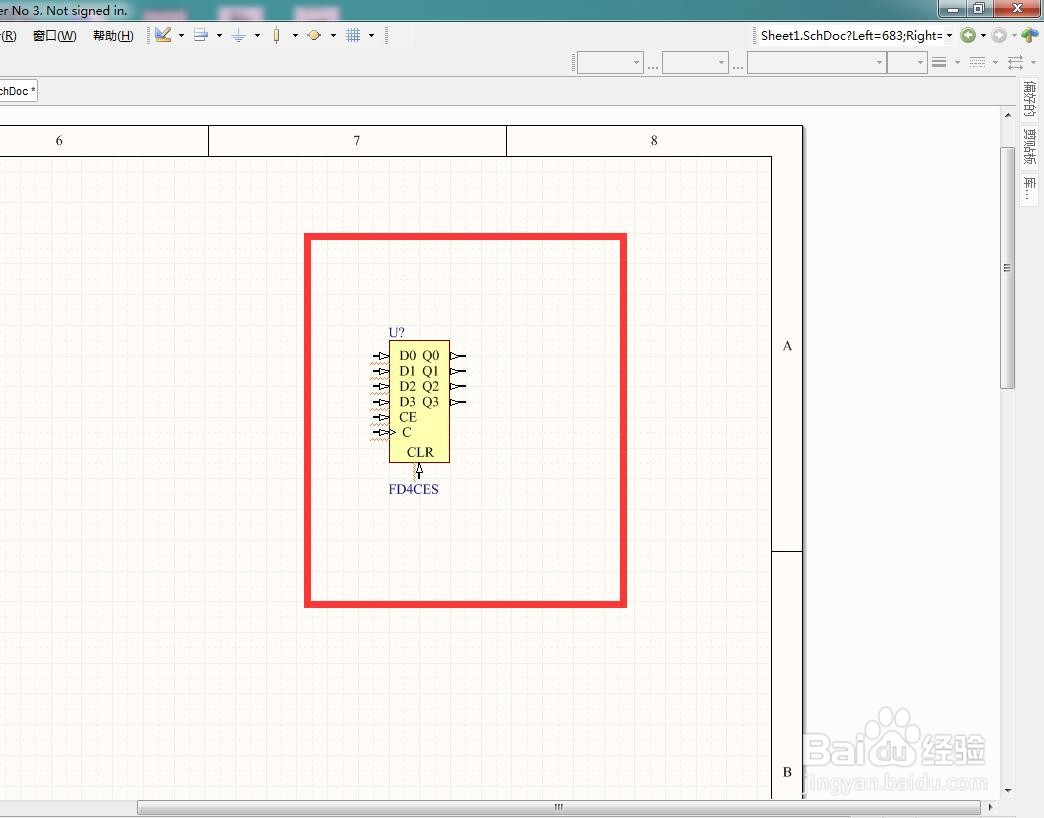Click the grey Forward navigation button
The image size is (1044, 818).
pos(999,35)
